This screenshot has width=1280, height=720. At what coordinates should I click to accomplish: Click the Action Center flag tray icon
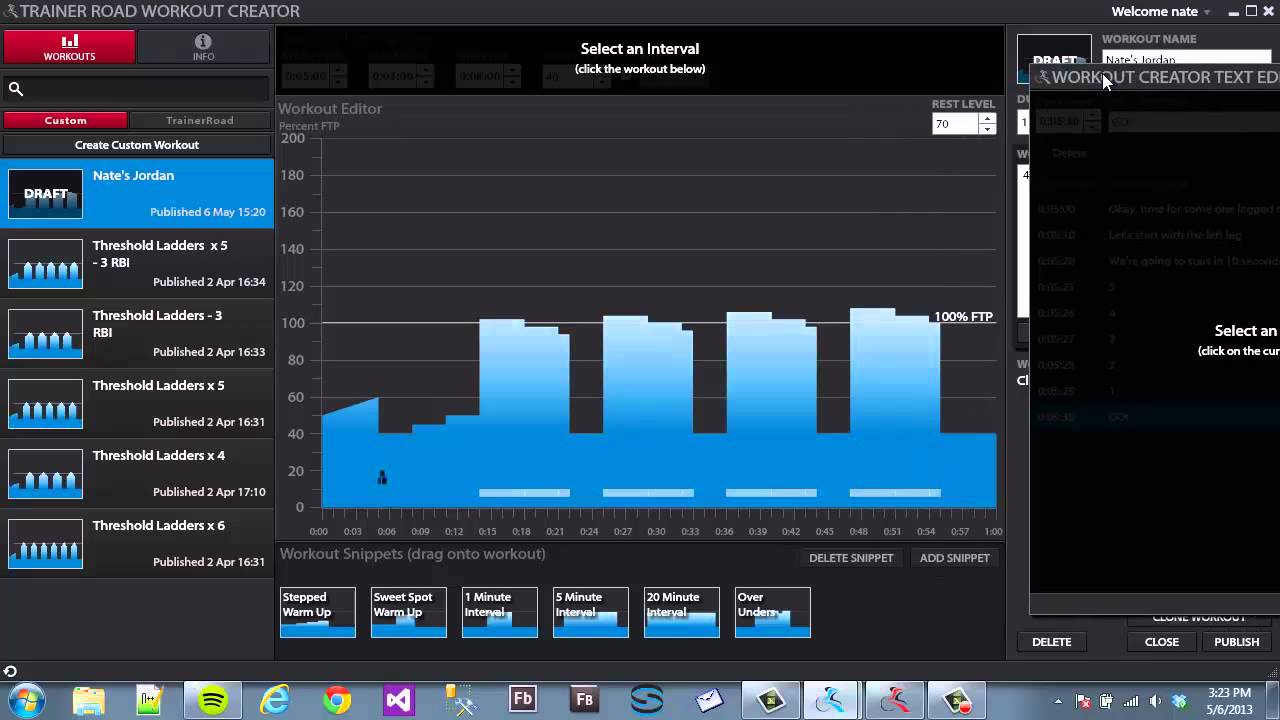click(1082, 701)
